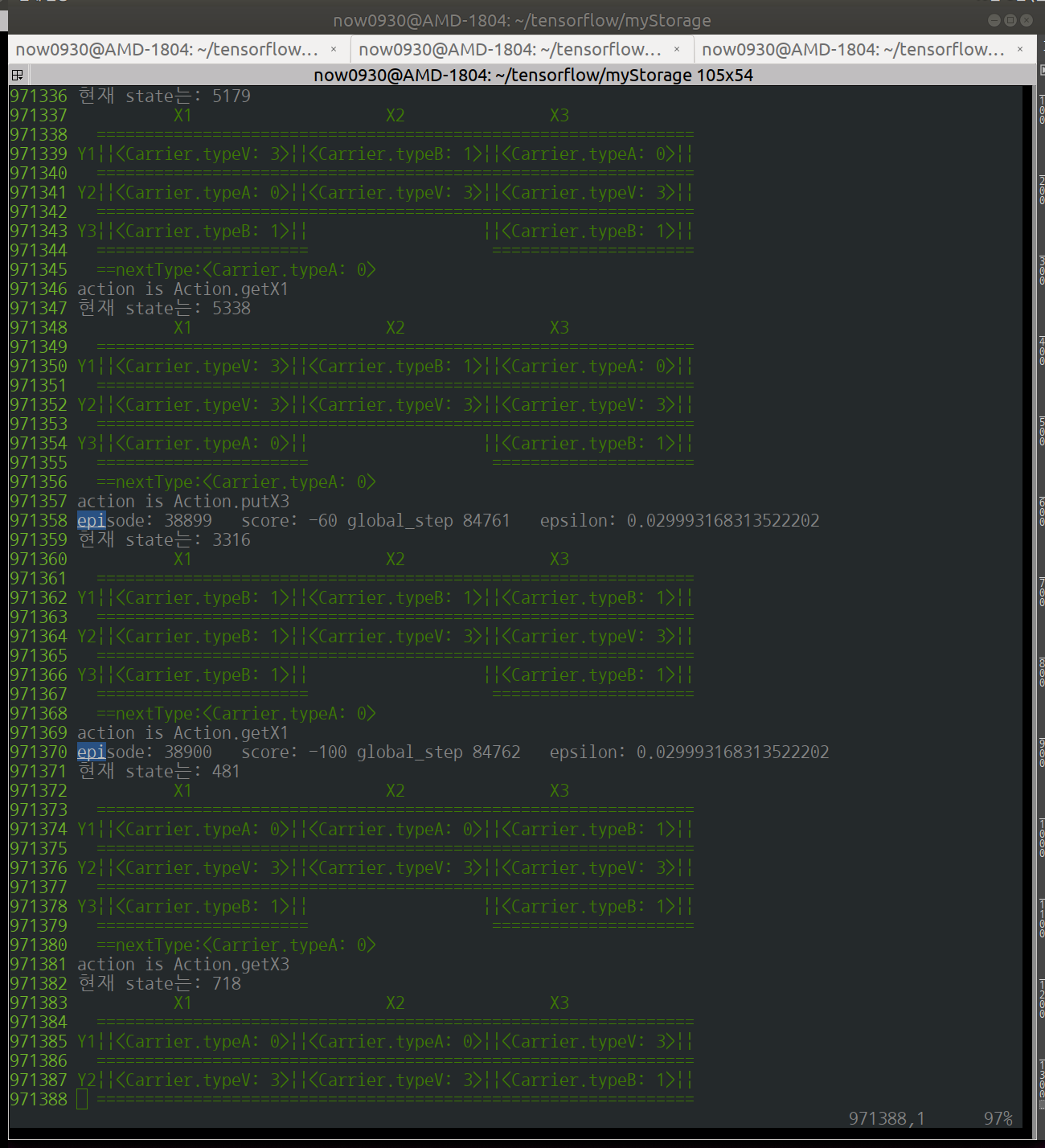Click the "global_step 84762" text
Screen dimensions: 1045x1148
coord(438,752)
